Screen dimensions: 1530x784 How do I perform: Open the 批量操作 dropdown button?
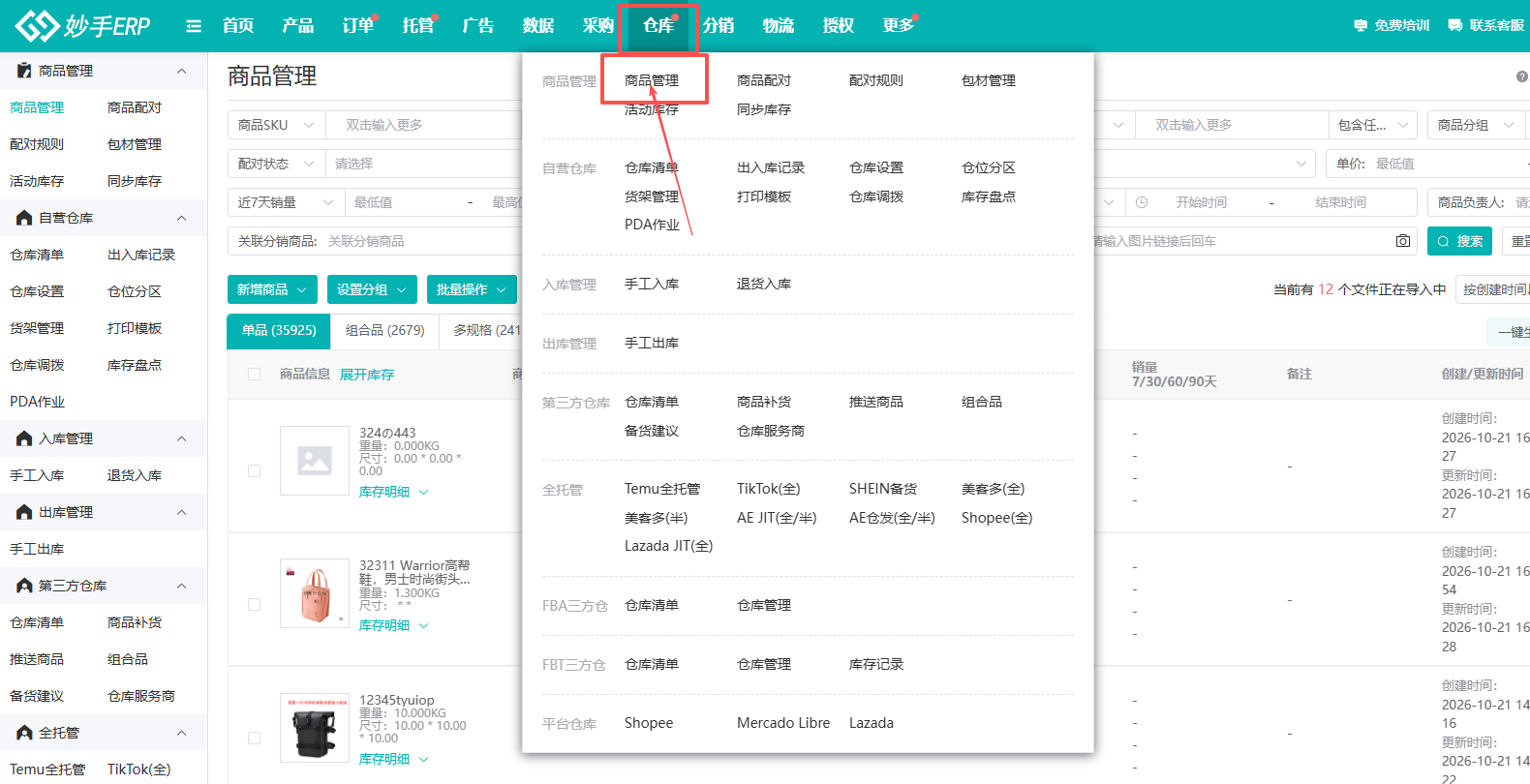coord(472,289)
